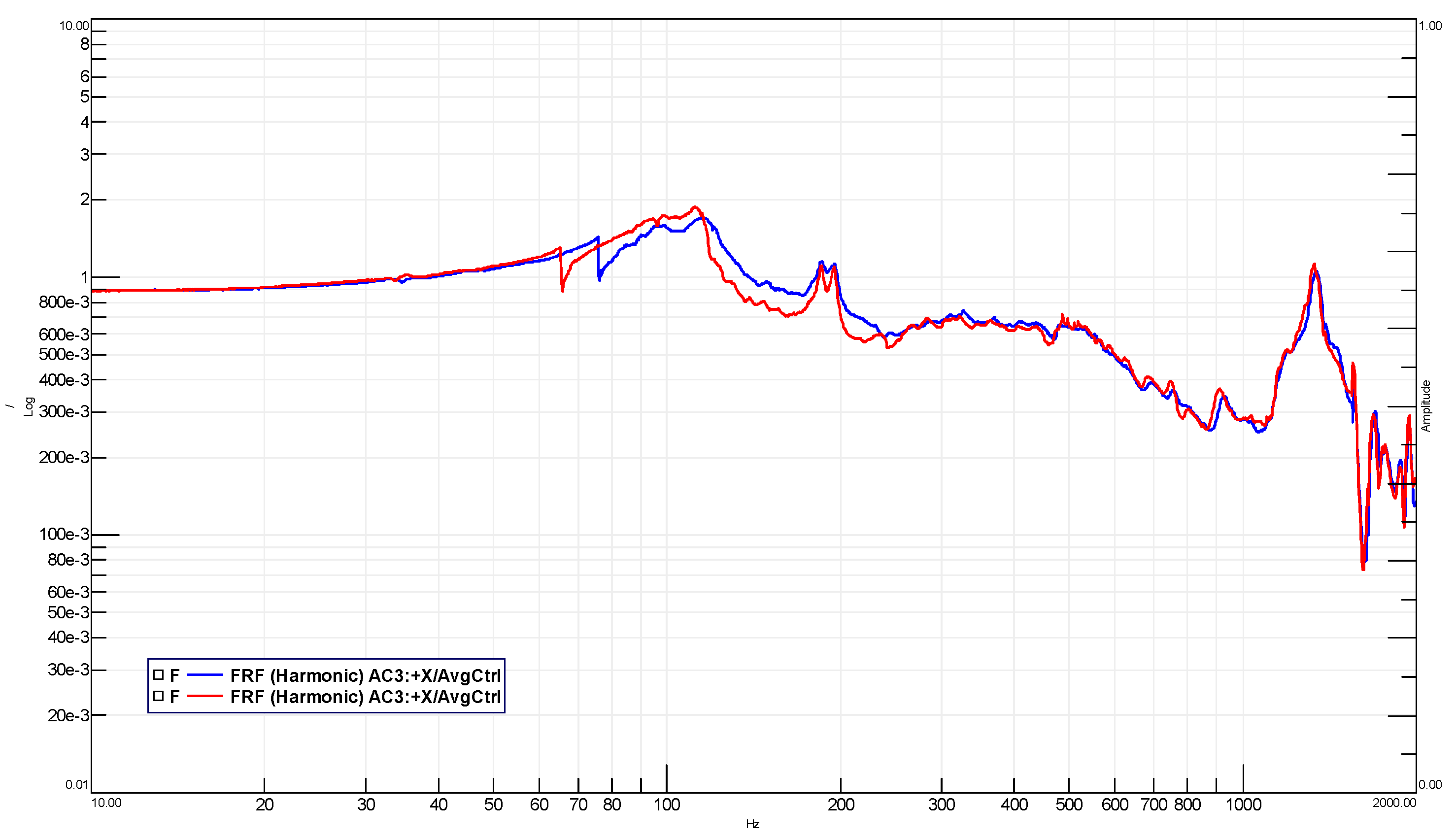Click the 100e-3 tick label on Y-axis
The width and height of the screenshot is (1456, 840).
coord(64,534)
